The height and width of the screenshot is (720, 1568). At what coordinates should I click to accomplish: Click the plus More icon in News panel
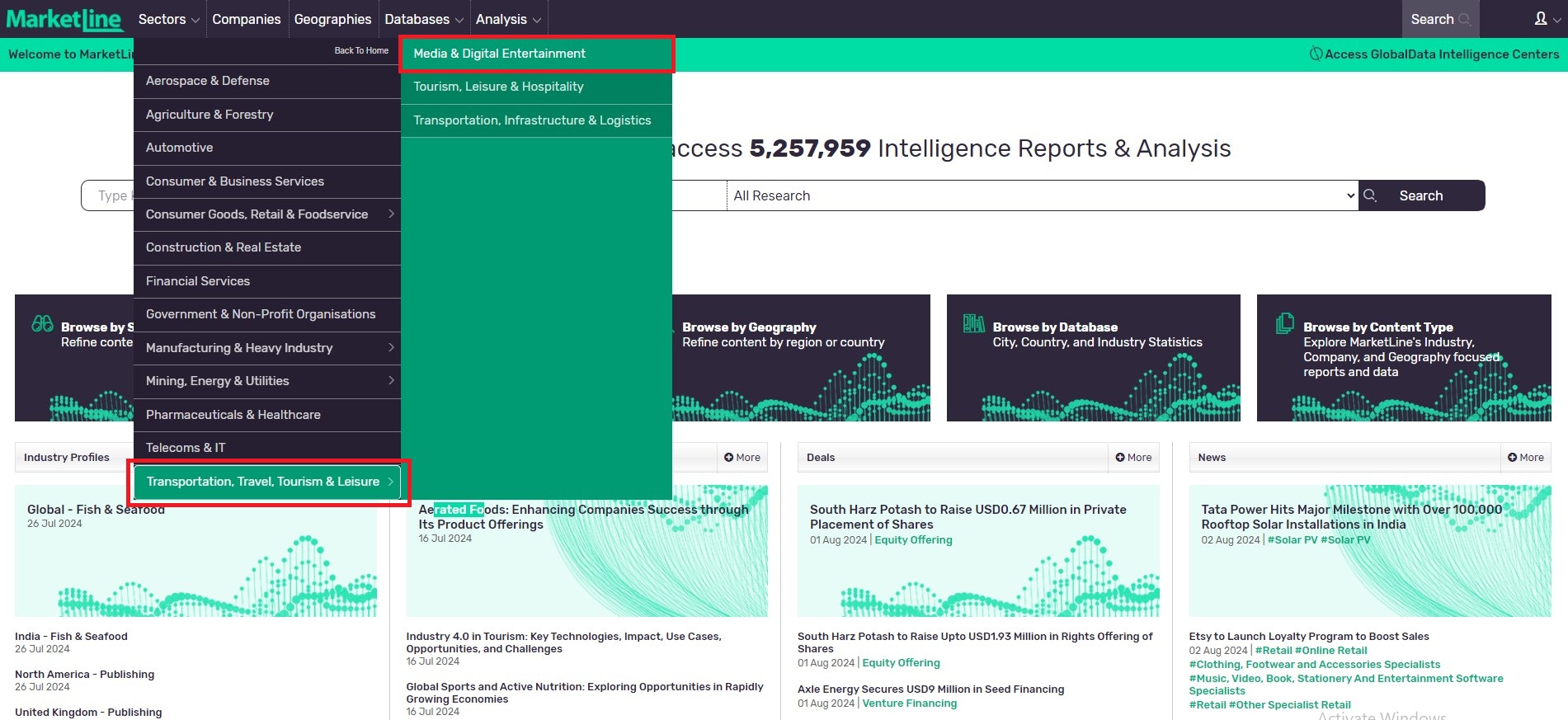1513,458
